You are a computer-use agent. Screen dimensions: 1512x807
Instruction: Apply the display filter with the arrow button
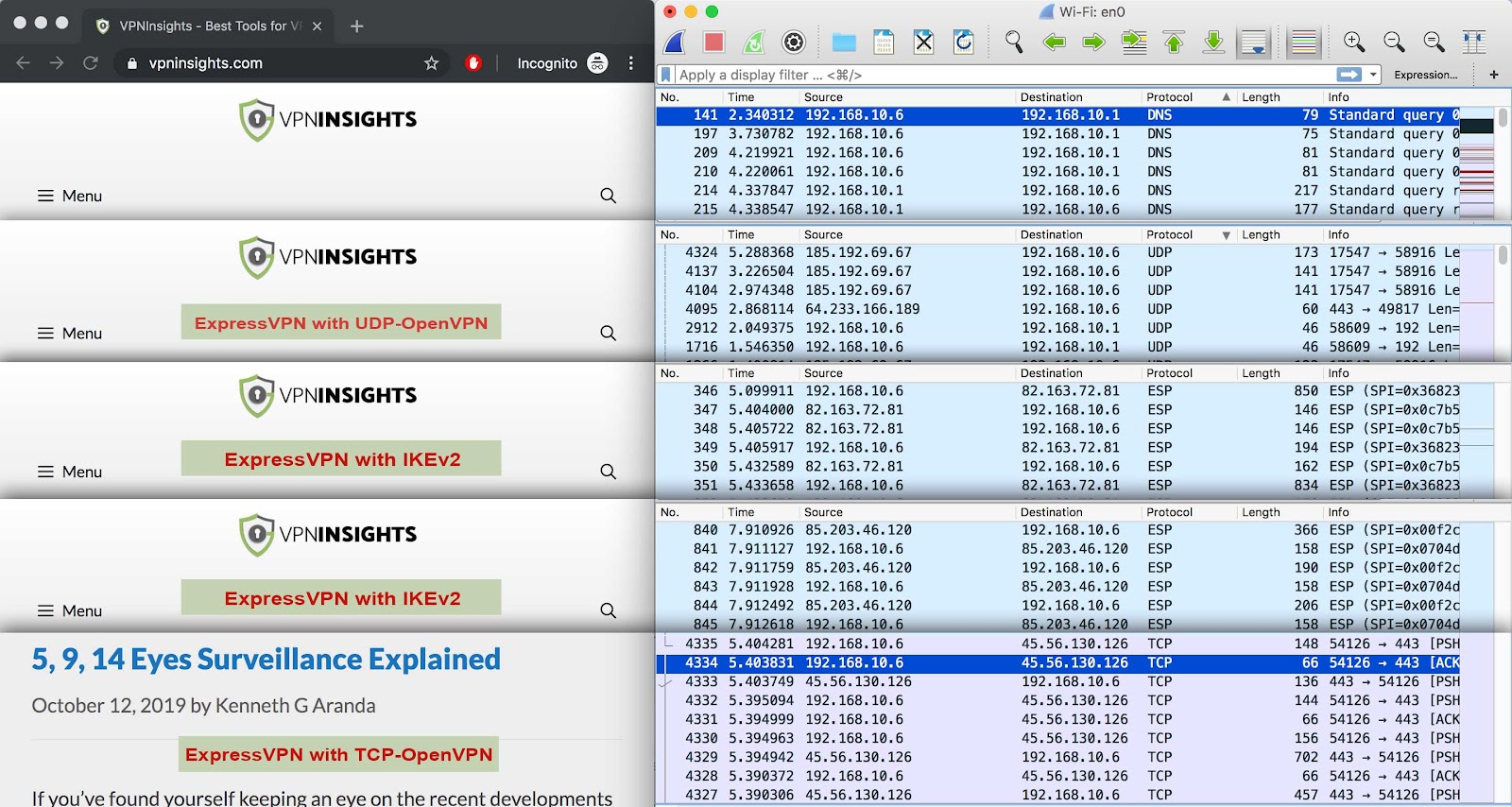point(1349,75)
